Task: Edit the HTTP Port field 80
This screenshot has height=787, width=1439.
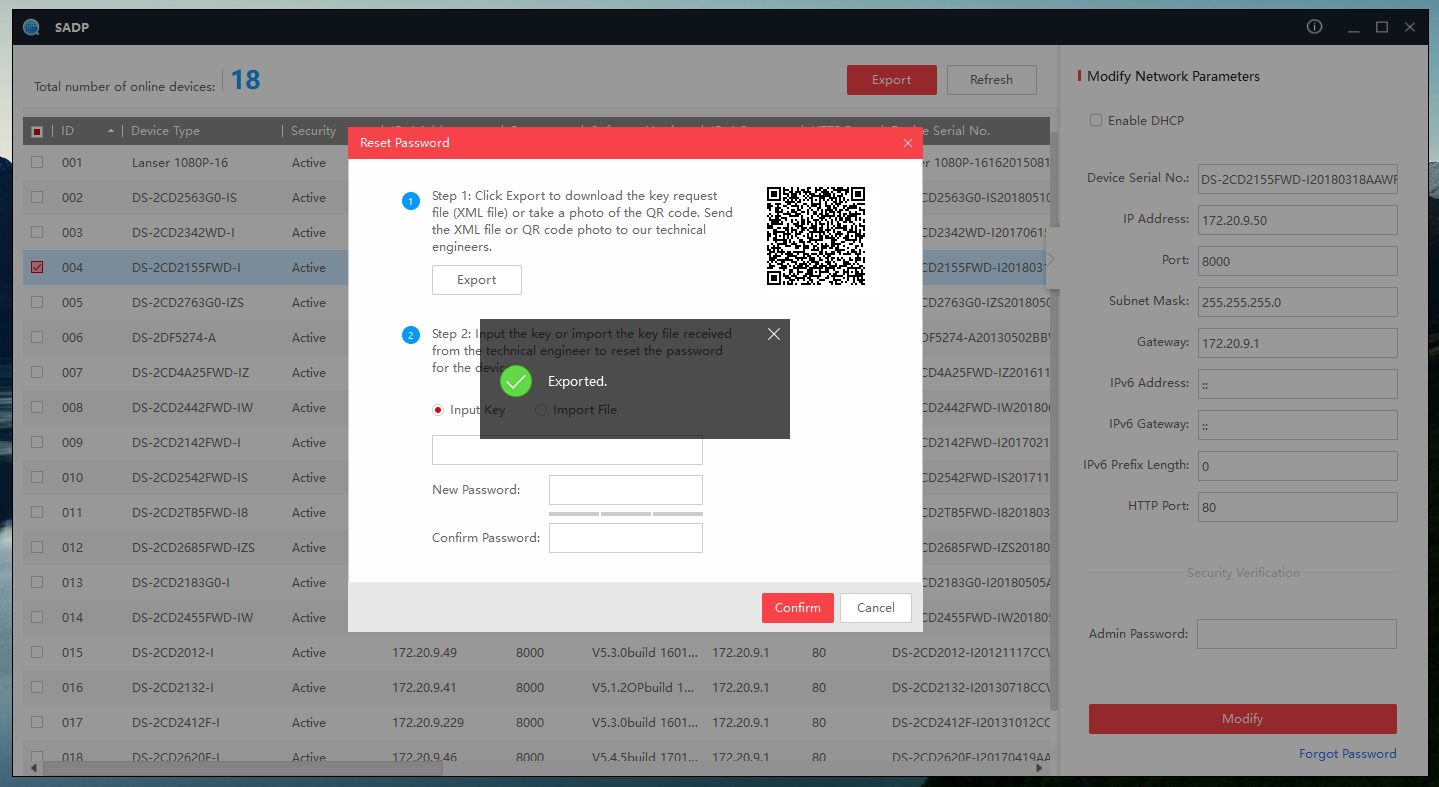Action: [1297, 507]
